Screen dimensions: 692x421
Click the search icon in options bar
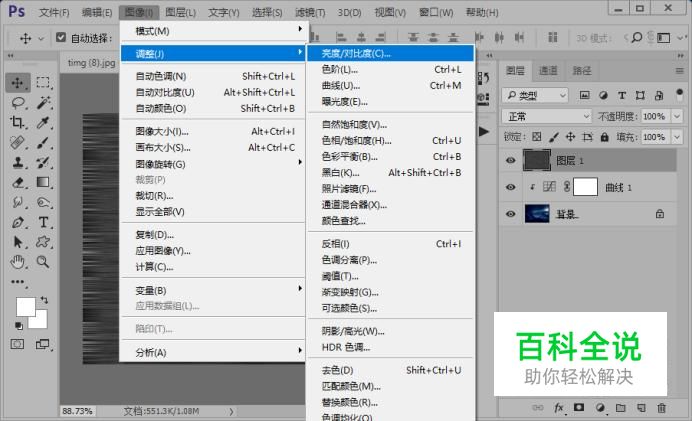coord(636,38)
